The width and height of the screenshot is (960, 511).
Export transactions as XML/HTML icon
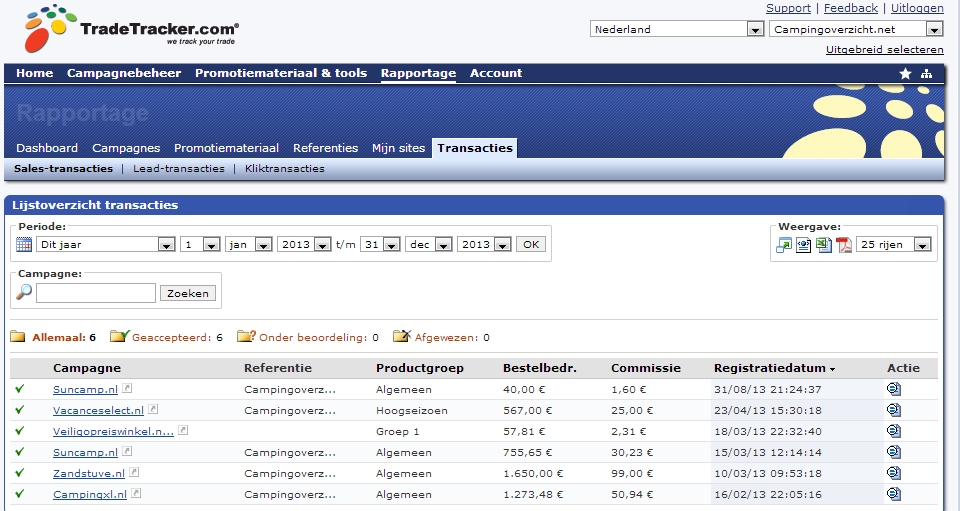click(x=804, y=245)
